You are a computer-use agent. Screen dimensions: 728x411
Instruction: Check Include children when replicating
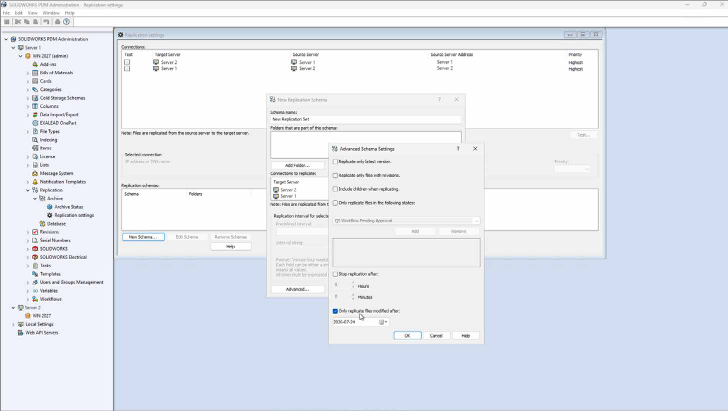pyautogui.click(x=335, y=189)
